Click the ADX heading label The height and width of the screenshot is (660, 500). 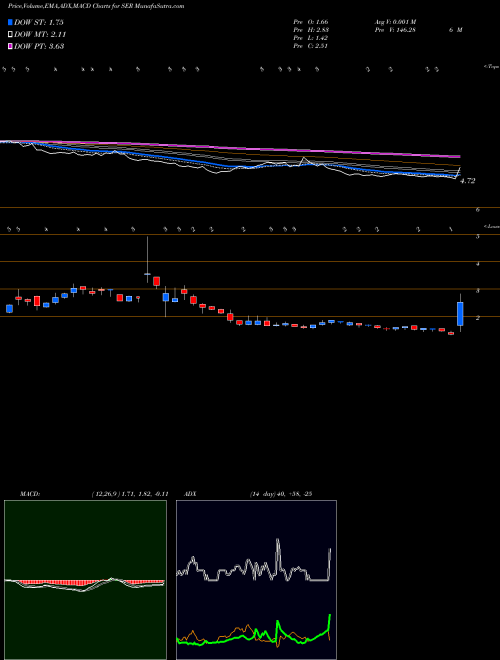191,494
